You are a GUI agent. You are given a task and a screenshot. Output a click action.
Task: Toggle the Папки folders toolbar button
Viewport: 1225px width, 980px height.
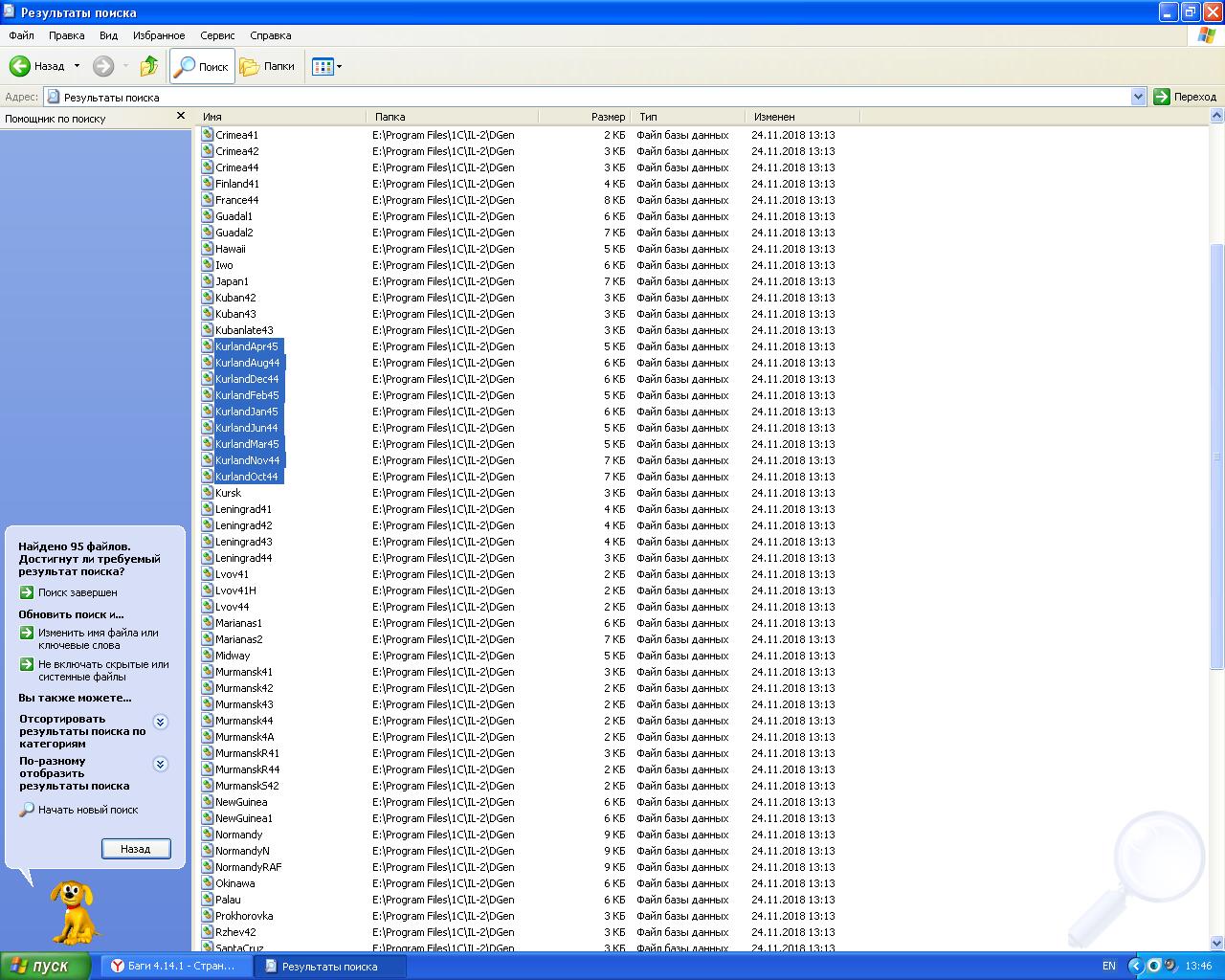267,67
